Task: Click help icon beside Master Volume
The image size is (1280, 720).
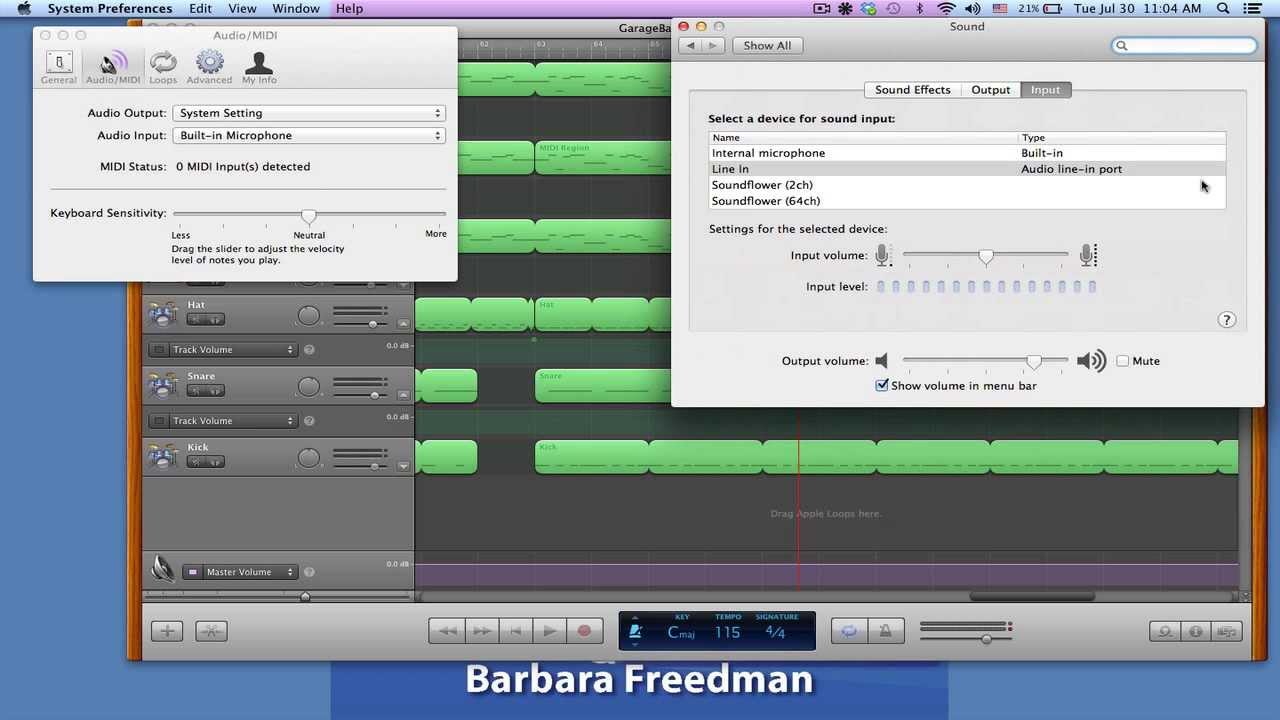Action: [x=309, y=572]
